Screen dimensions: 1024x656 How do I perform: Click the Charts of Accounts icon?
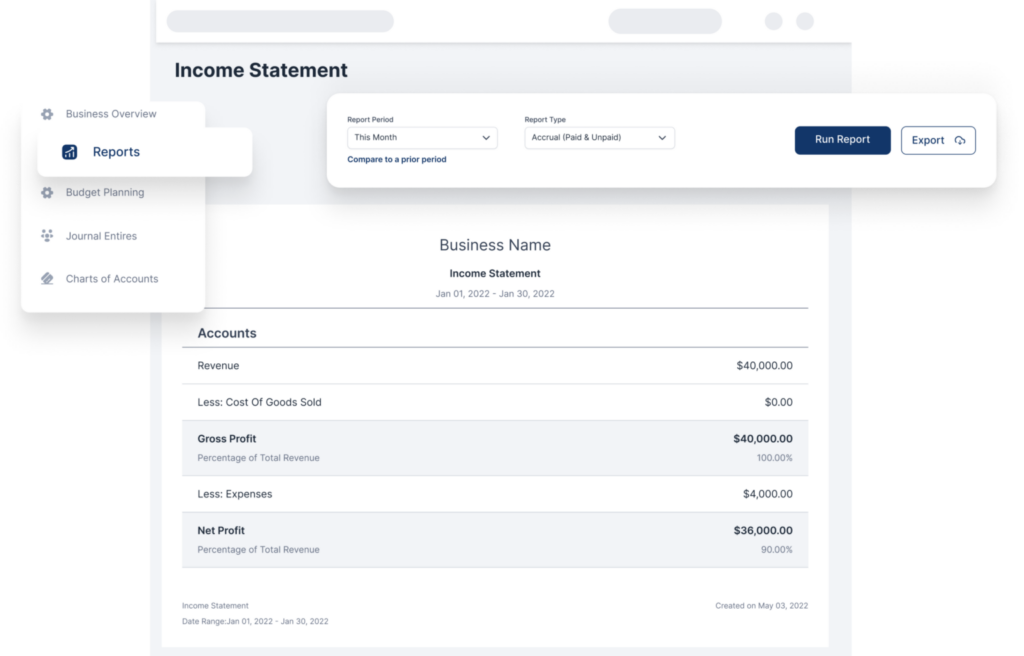point(47,279)
